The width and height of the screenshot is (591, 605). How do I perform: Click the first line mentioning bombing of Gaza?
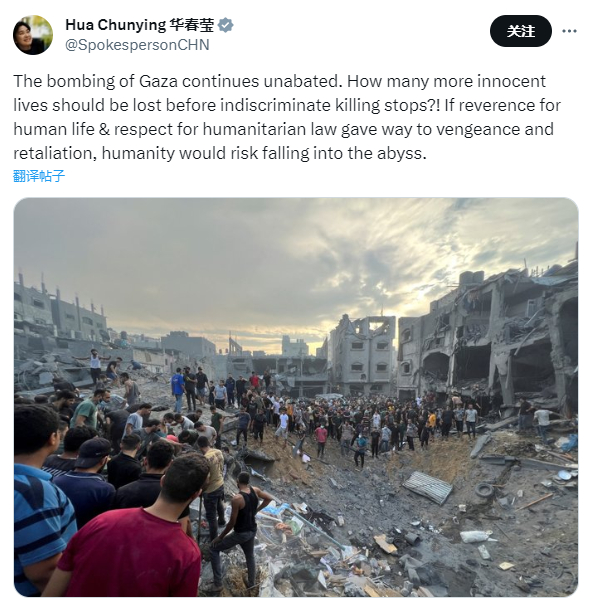tap(280, 81)
